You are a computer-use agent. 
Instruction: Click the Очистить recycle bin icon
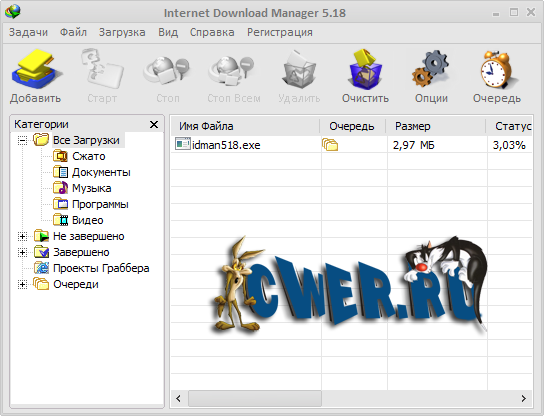(365, 69)
